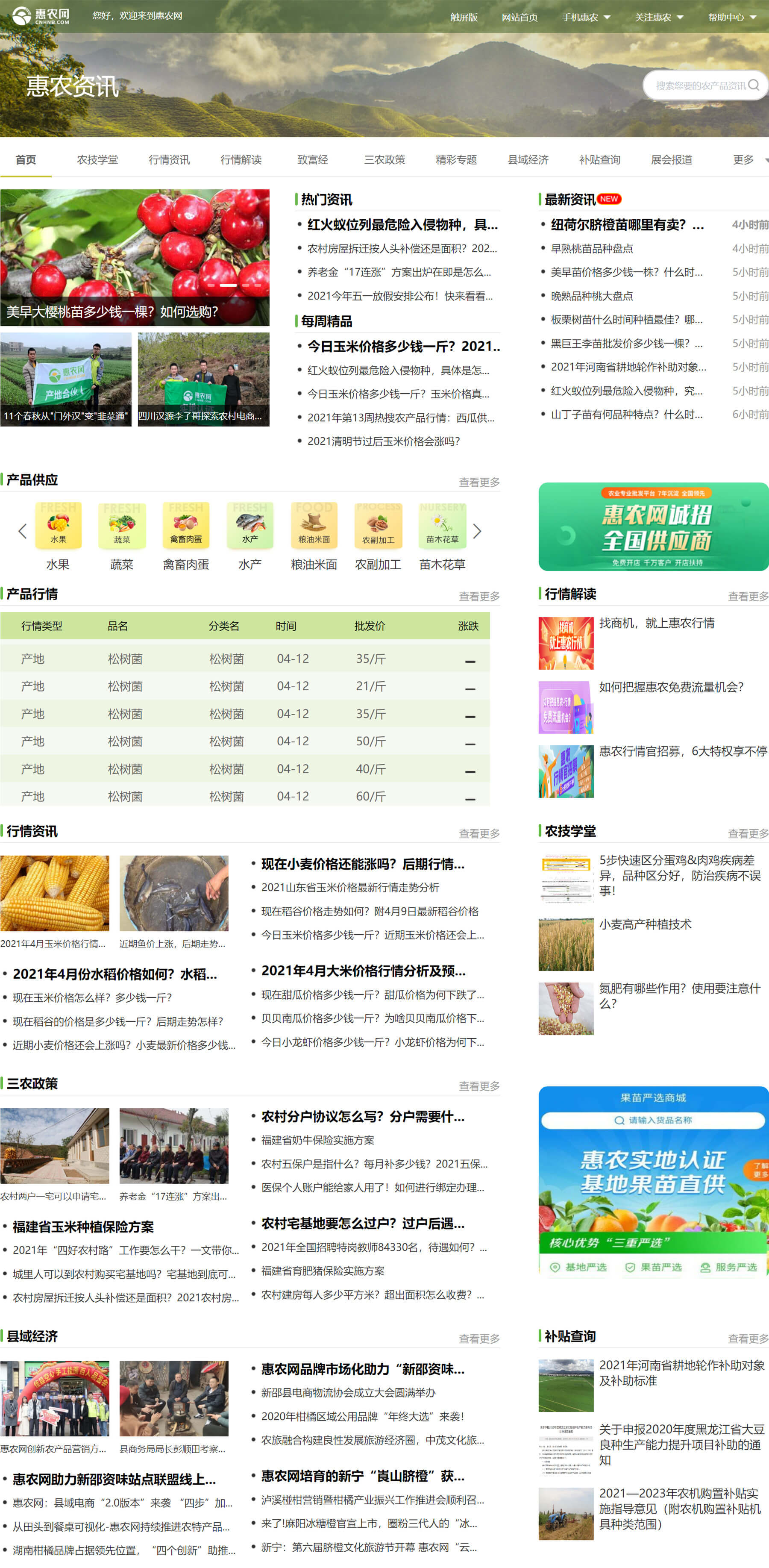The image size is (769, 1568).
Task: Open article 福建省玉米种植保险方案
Action: tap(83, 1227)
